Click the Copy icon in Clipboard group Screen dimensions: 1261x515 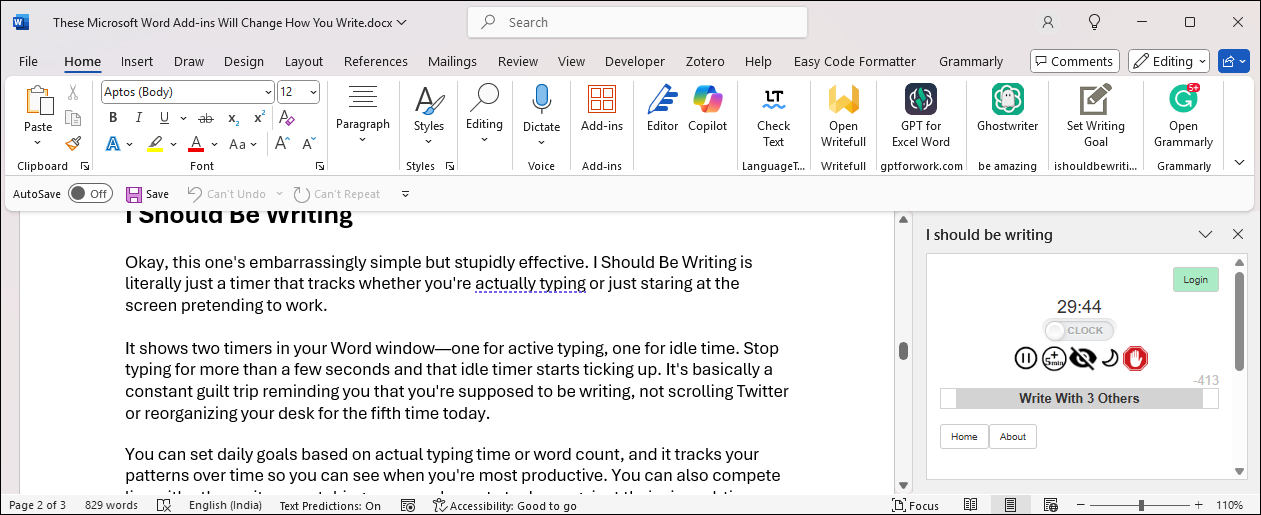[x=73, y=118]
